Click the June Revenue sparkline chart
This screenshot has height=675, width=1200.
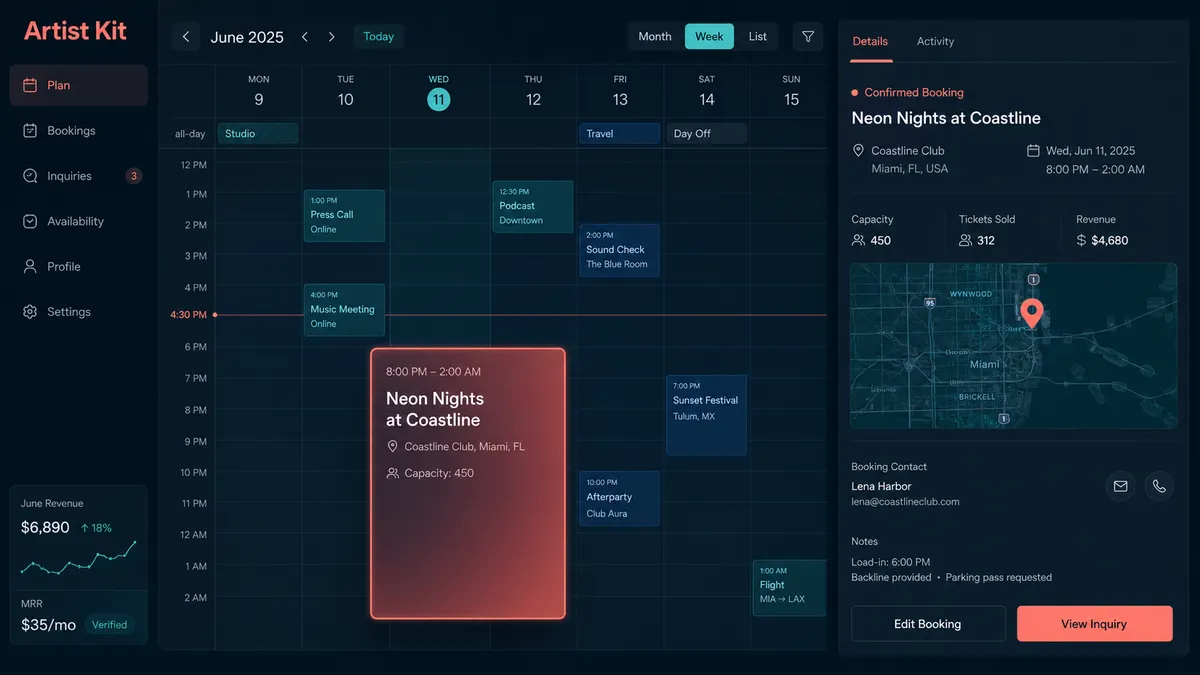tap(78, 558)
